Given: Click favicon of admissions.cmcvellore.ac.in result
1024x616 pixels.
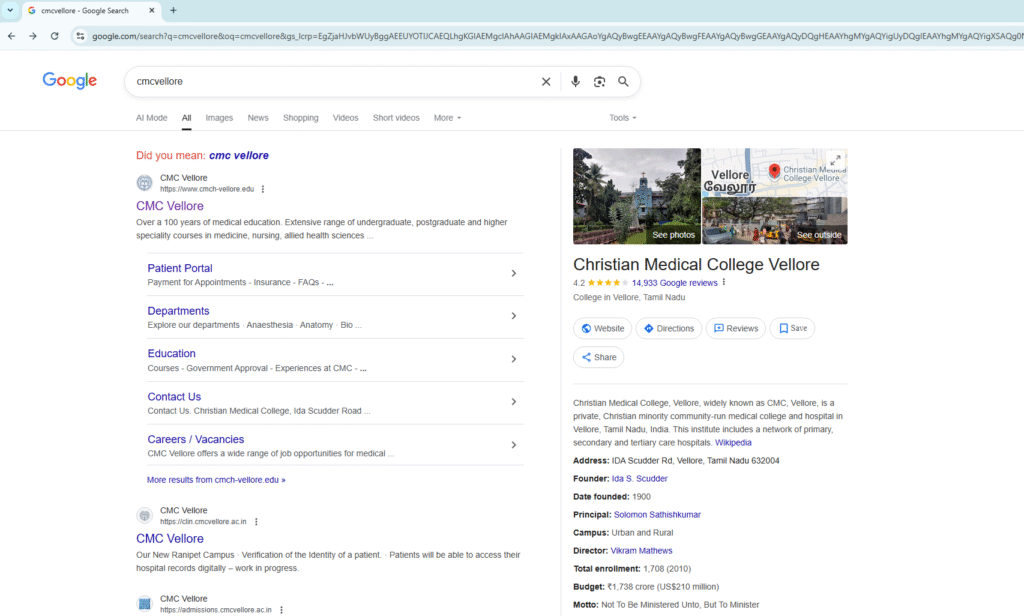Looking at the screenshot, I should click(144, 604).
